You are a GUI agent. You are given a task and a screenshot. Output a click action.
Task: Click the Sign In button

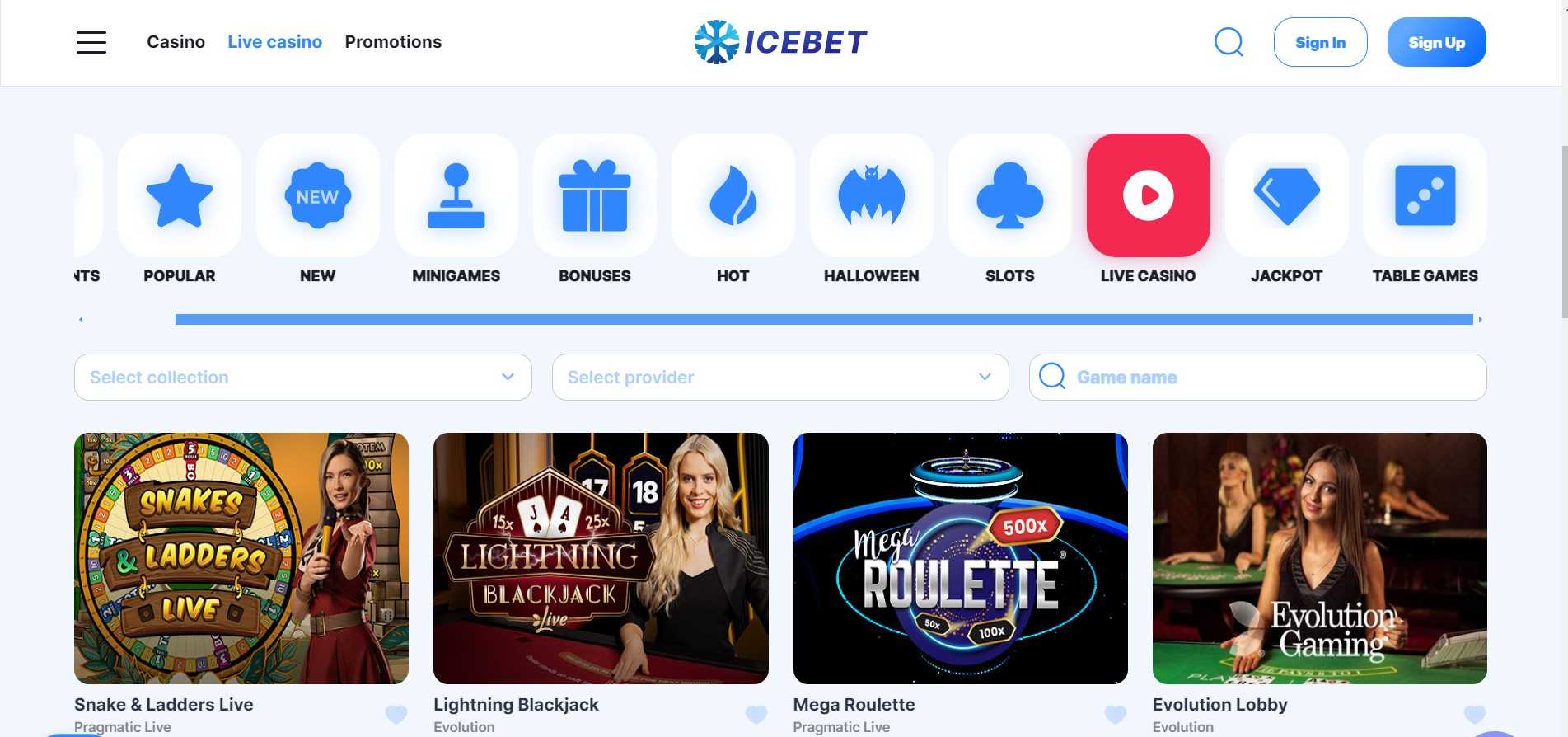[x=1320, y=42]
